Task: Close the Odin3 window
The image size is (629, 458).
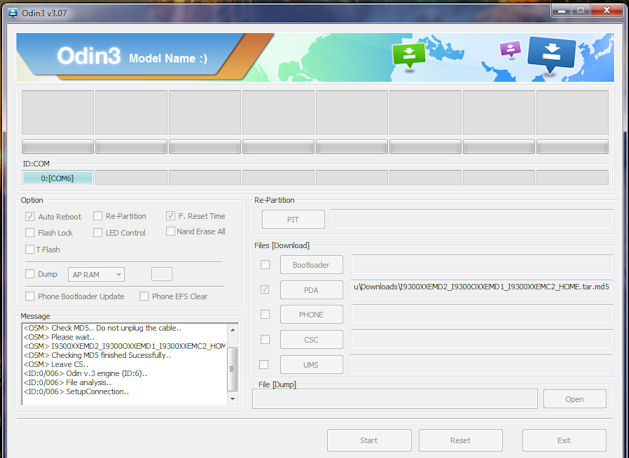Action: [x=607, y=10]
